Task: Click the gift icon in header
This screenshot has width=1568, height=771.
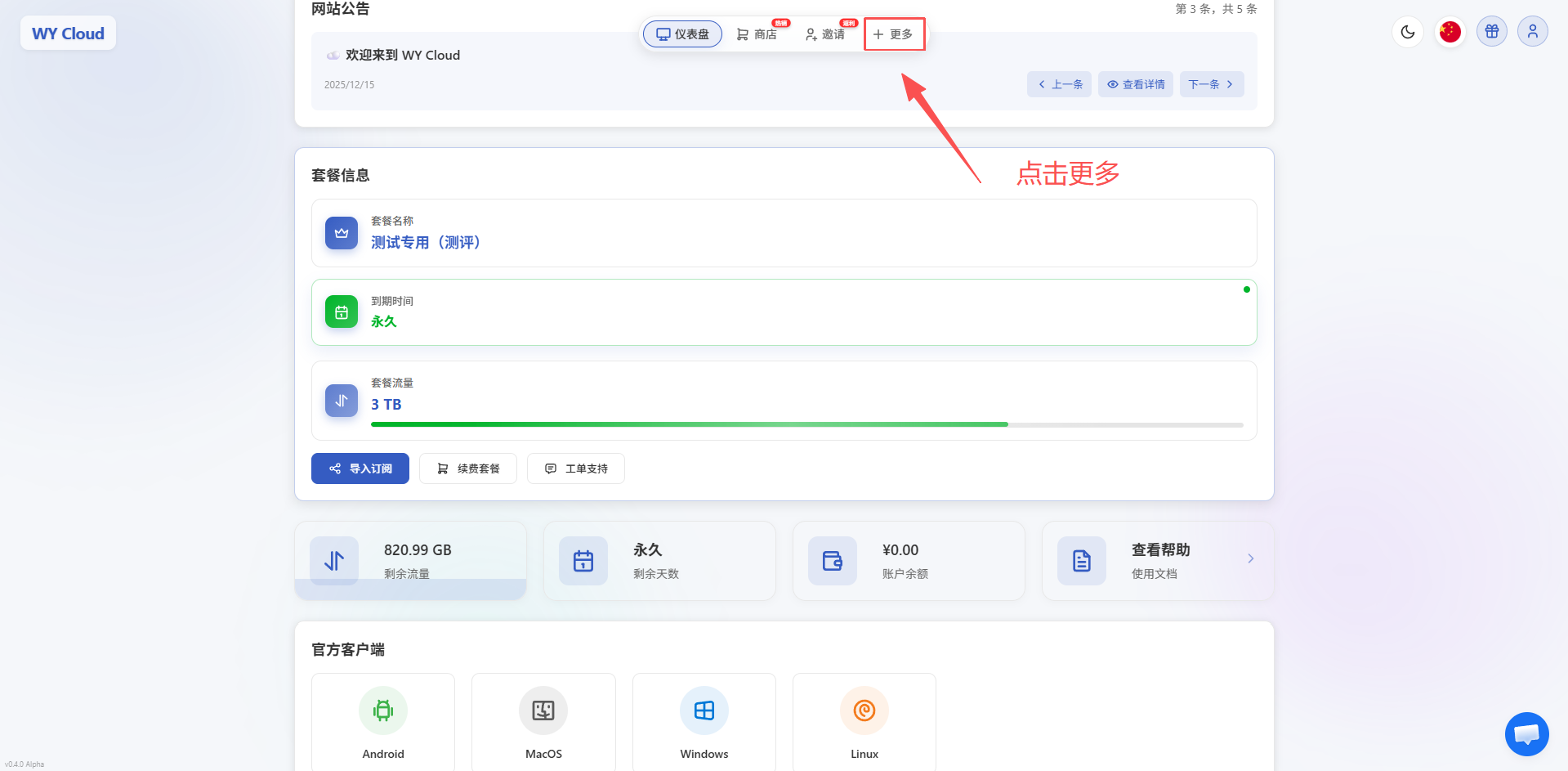Action: [1491, 32]
